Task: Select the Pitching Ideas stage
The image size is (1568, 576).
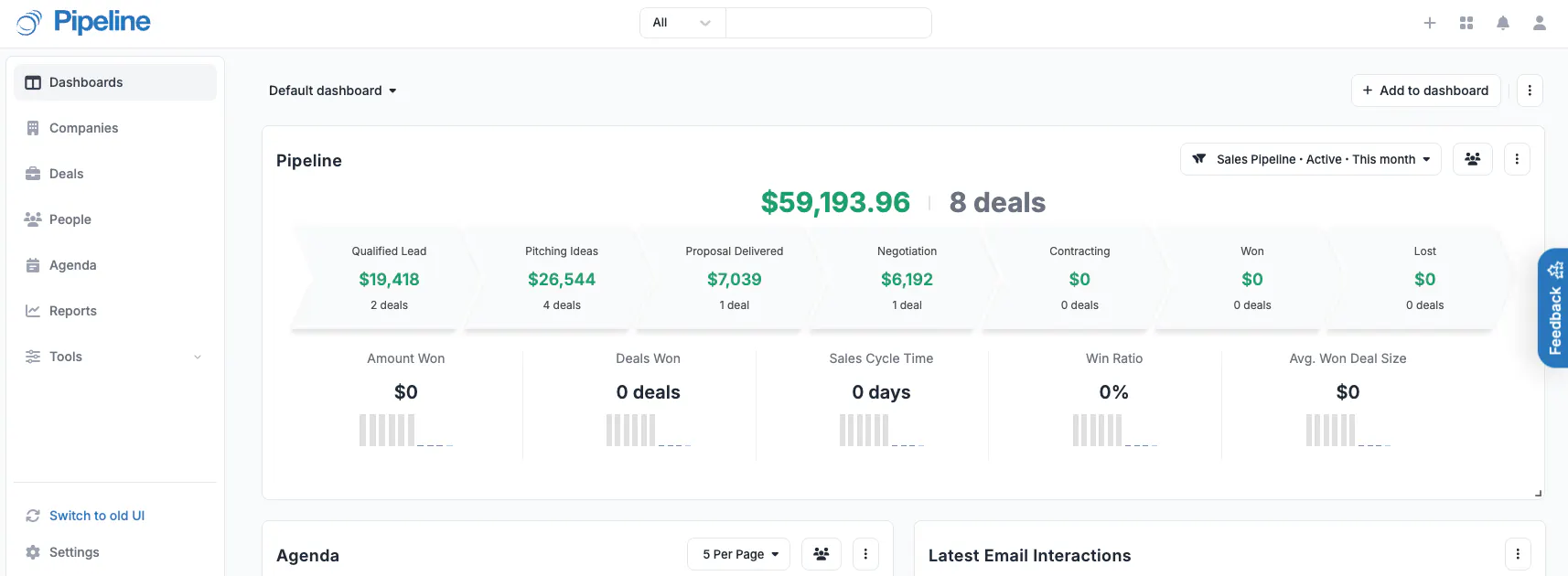Action: tap(561, 278)
